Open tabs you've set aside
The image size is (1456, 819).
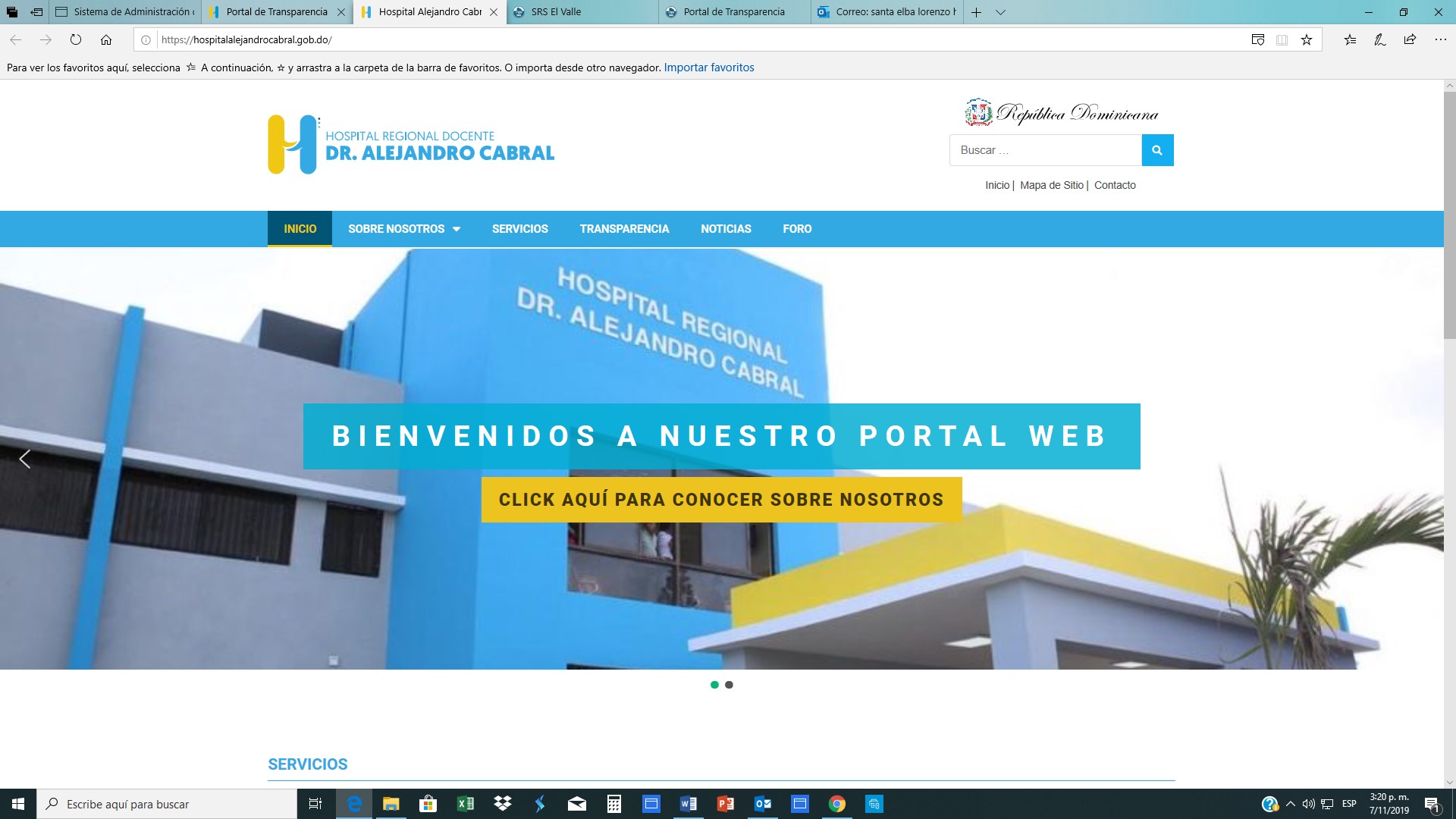click(11, 12)
